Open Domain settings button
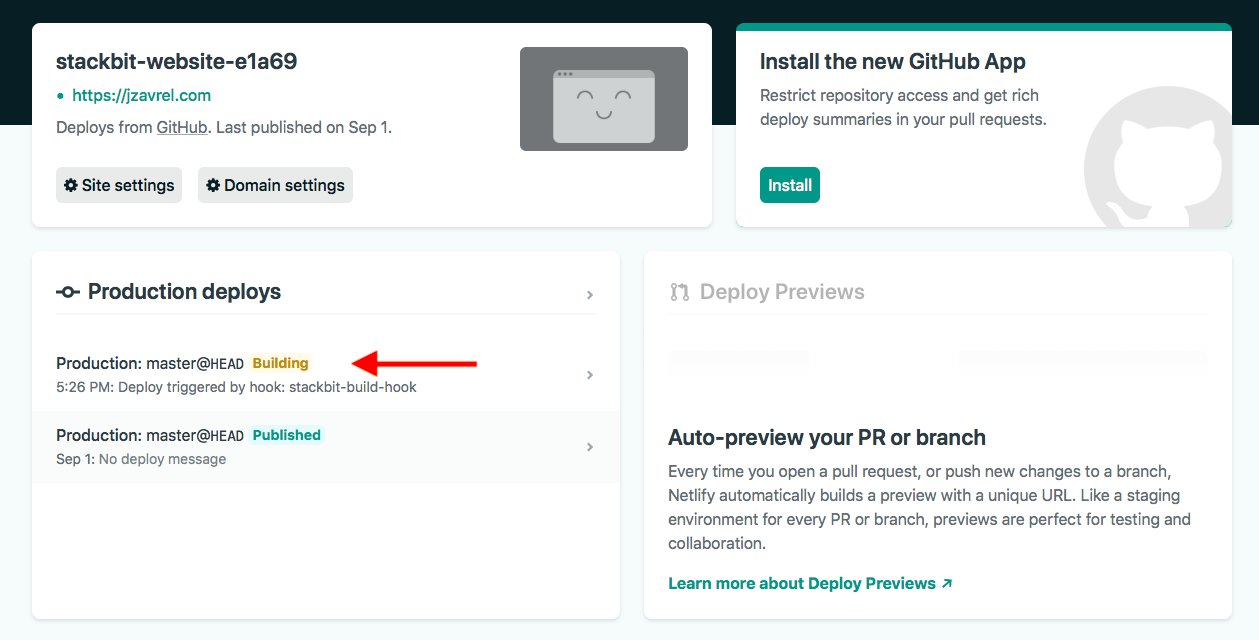1259x640 pixels. 275,185
